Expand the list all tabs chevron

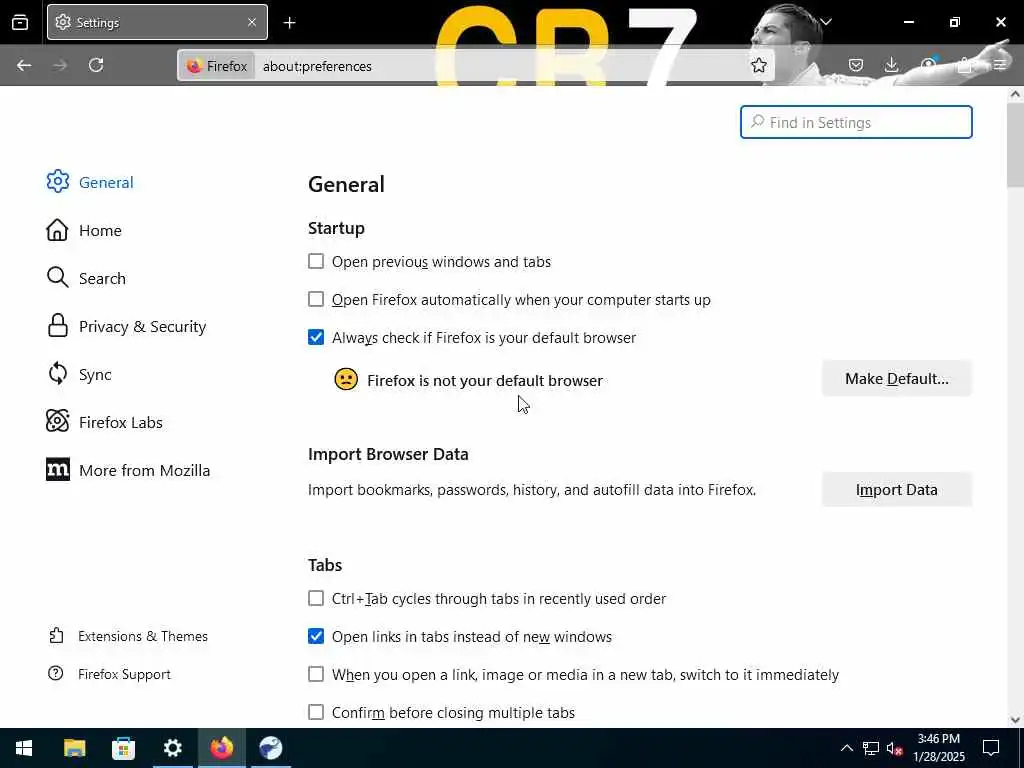826,22
